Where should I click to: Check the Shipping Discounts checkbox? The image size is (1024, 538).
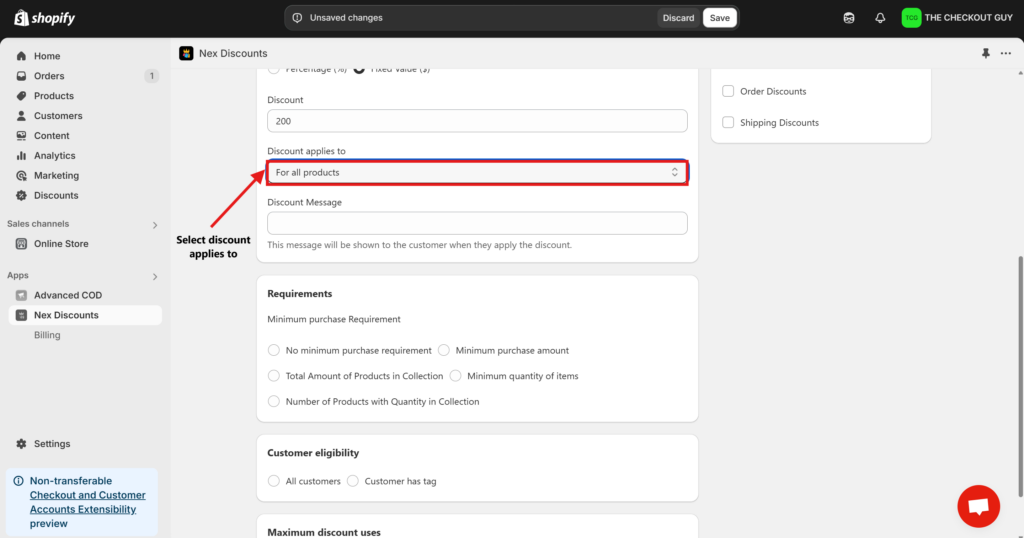click(x=728, y=123)
